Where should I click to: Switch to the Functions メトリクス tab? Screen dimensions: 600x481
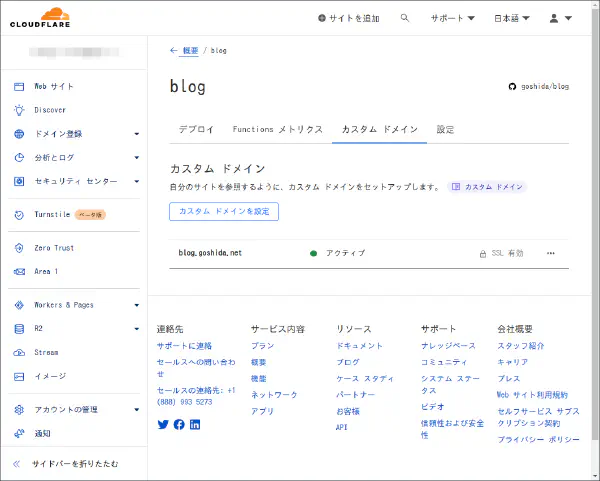tap(277, 129)
